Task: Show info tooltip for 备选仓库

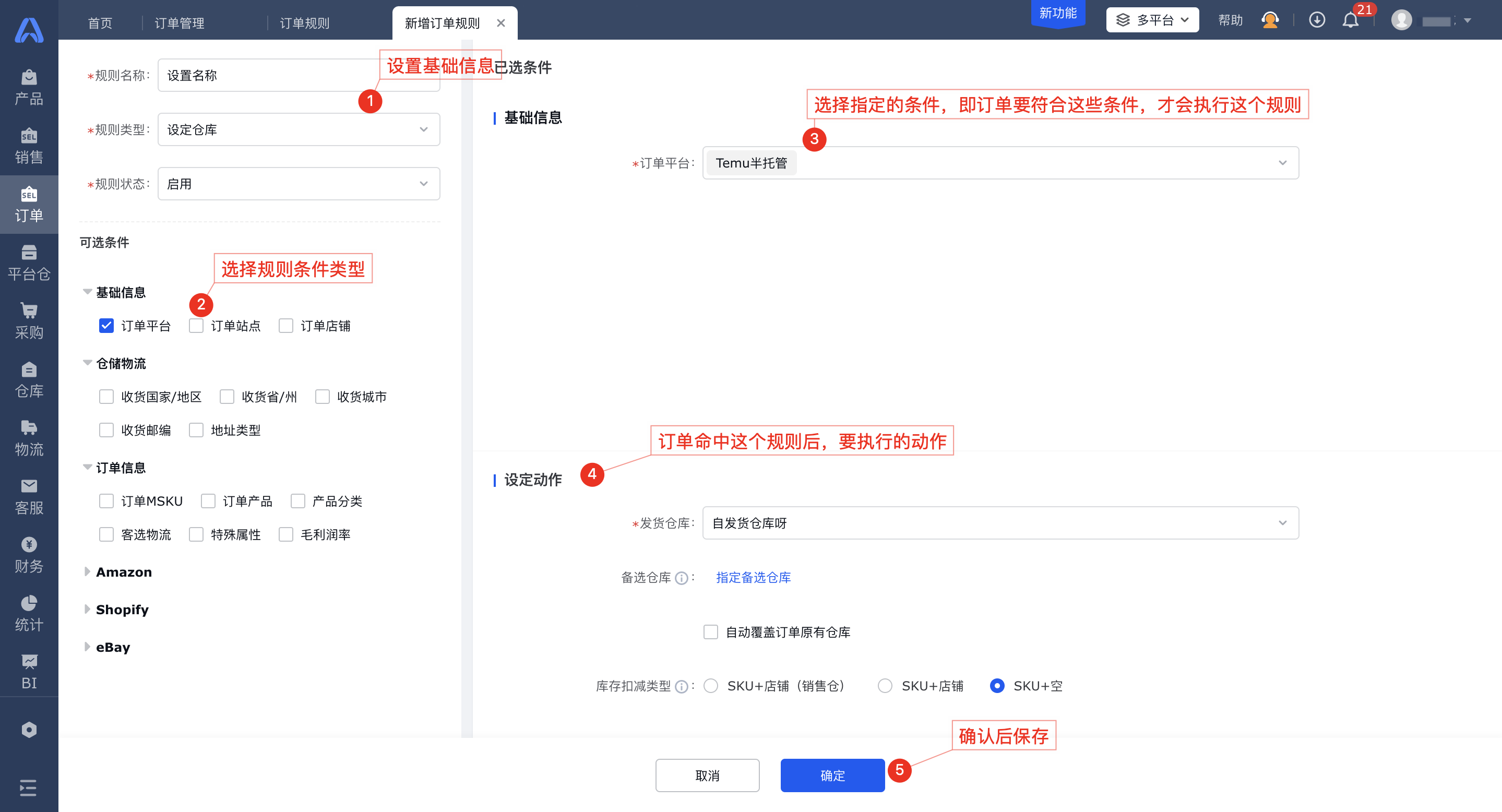Action: click(681, 578)
